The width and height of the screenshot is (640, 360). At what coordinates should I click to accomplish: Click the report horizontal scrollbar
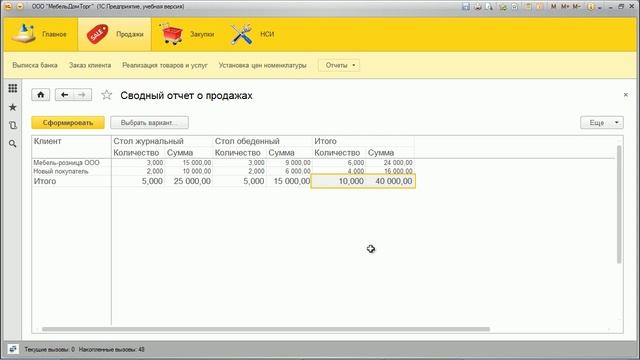coord(266,329)
